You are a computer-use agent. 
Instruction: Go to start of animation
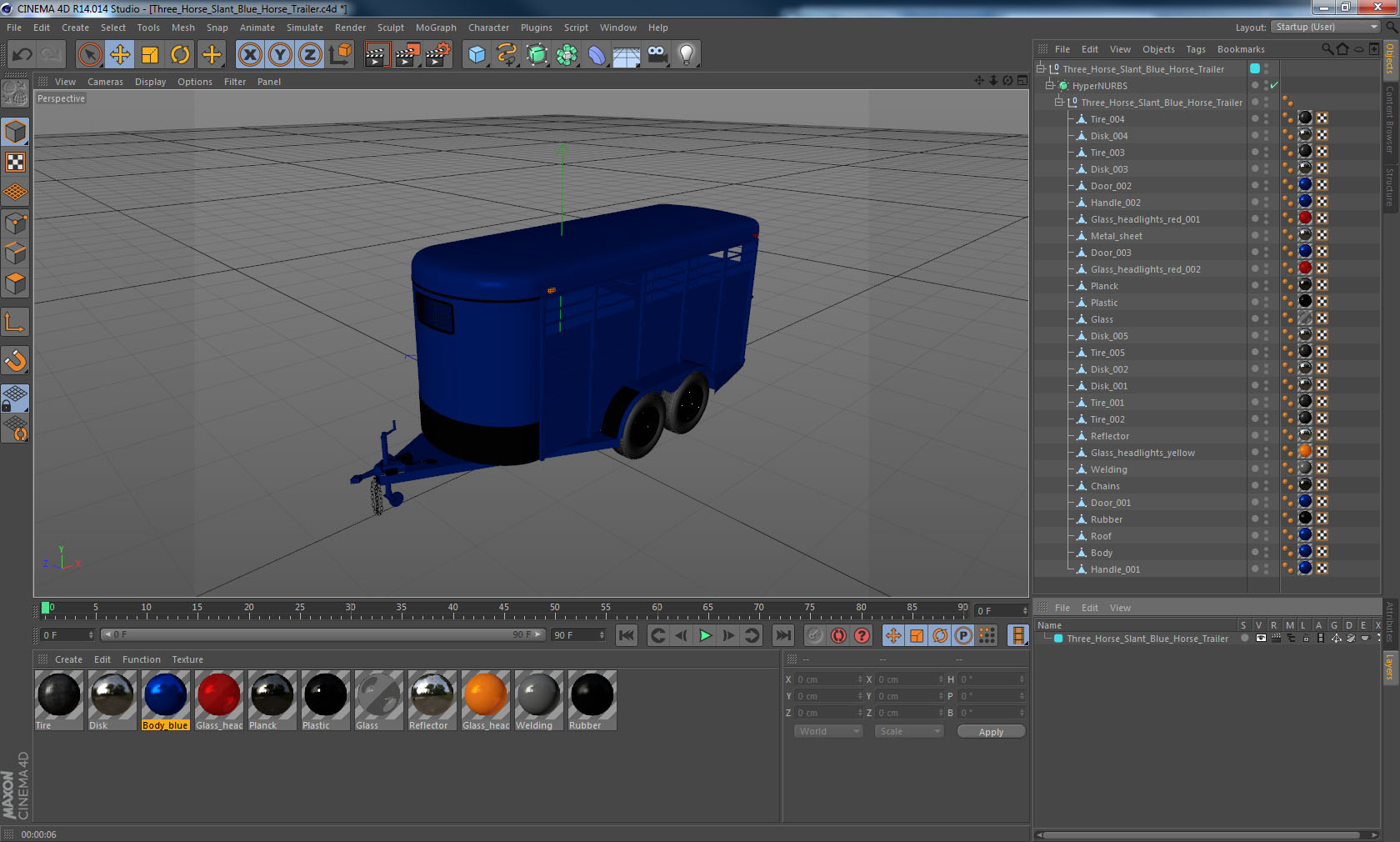[x=627, y=635]
